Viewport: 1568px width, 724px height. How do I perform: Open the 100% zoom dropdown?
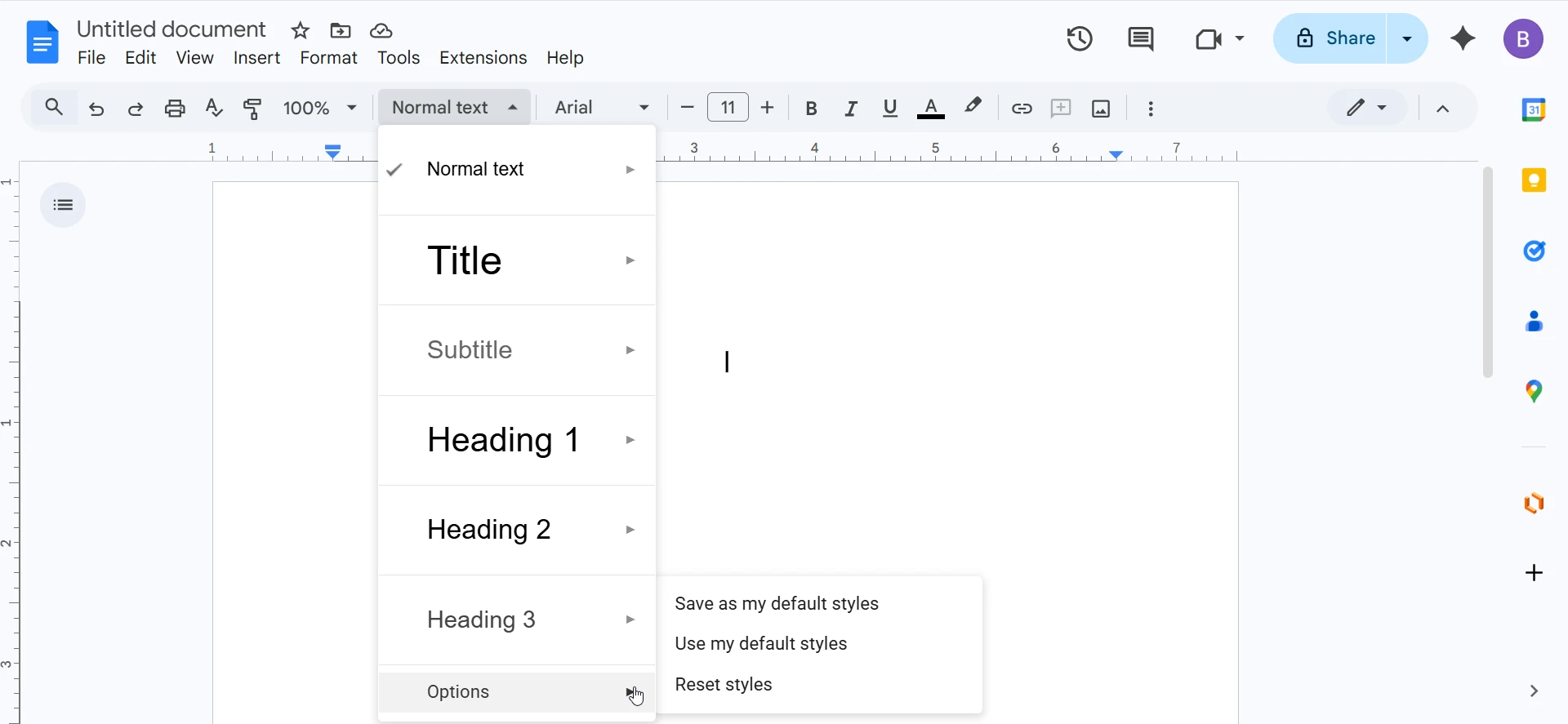[x=320, y=108]
